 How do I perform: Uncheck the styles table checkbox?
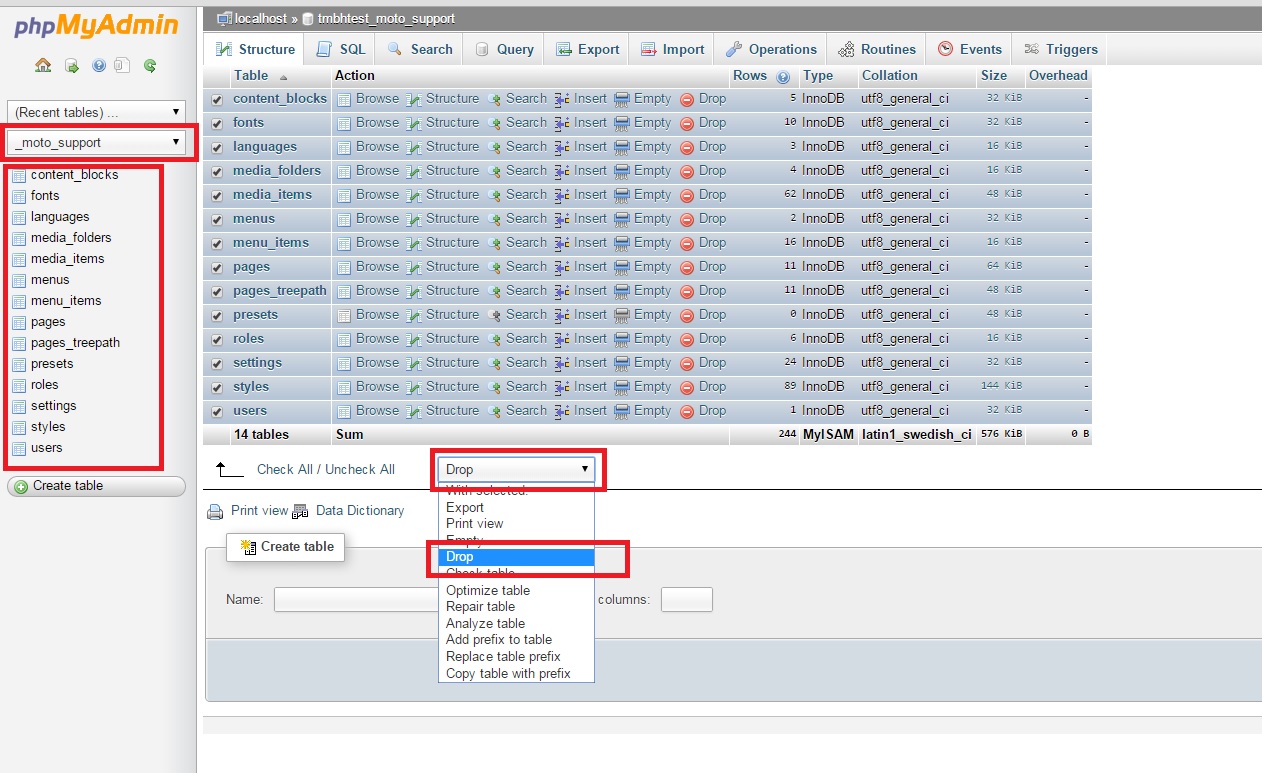tap(217, 387)
